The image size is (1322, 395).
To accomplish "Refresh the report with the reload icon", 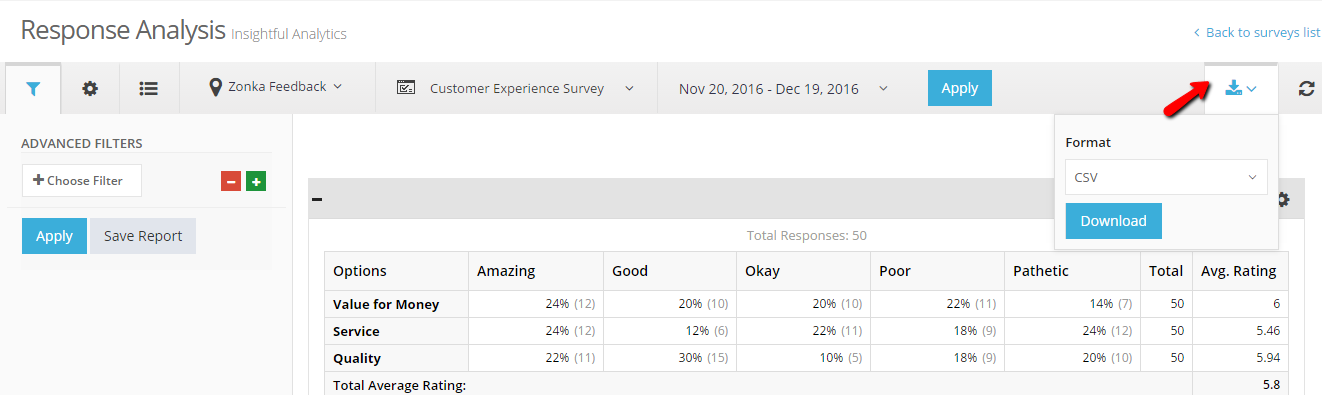I will (1306, 88).
